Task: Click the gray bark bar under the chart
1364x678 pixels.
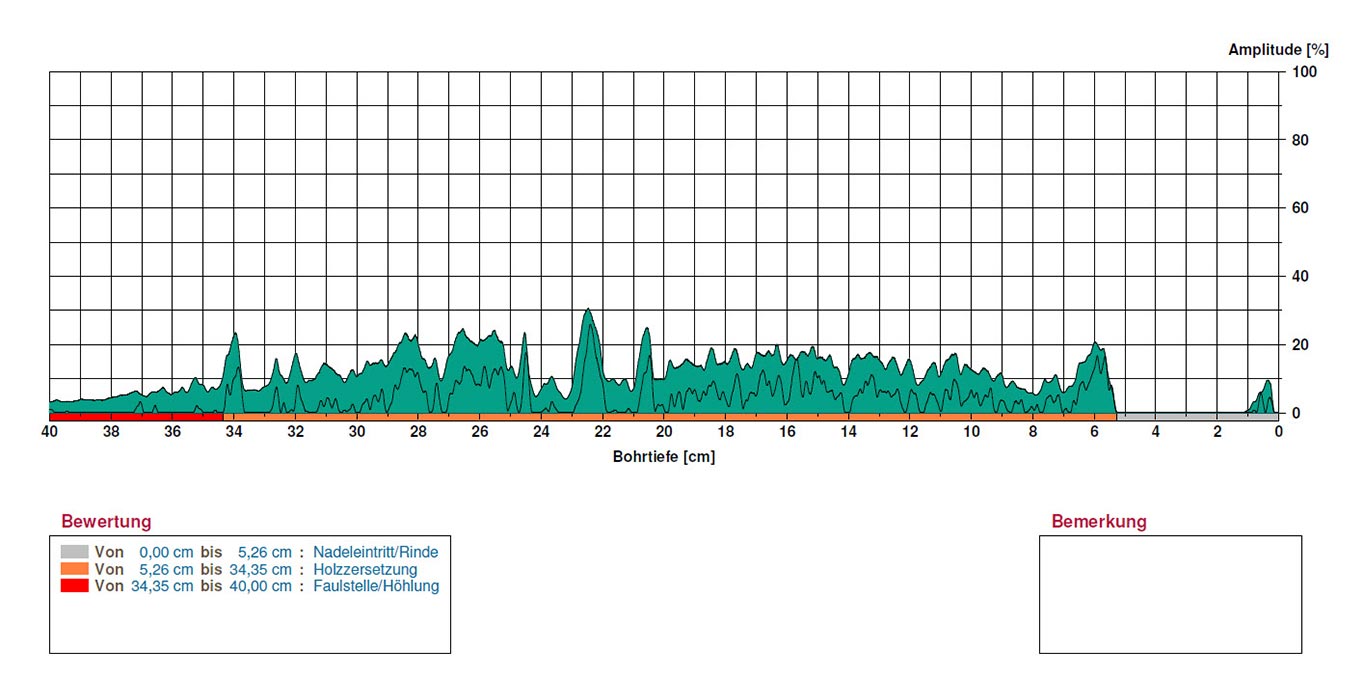Action: [x=1197, y=416]
